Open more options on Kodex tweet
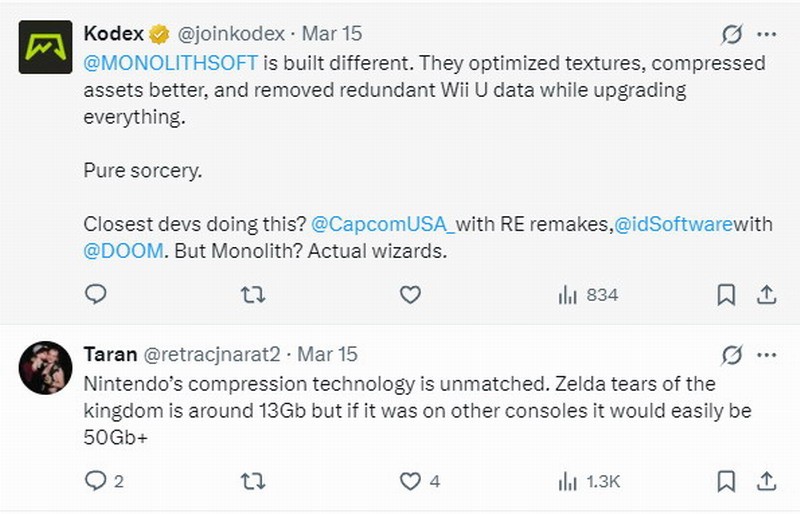 pyautogui.click(x=765, y=35)
